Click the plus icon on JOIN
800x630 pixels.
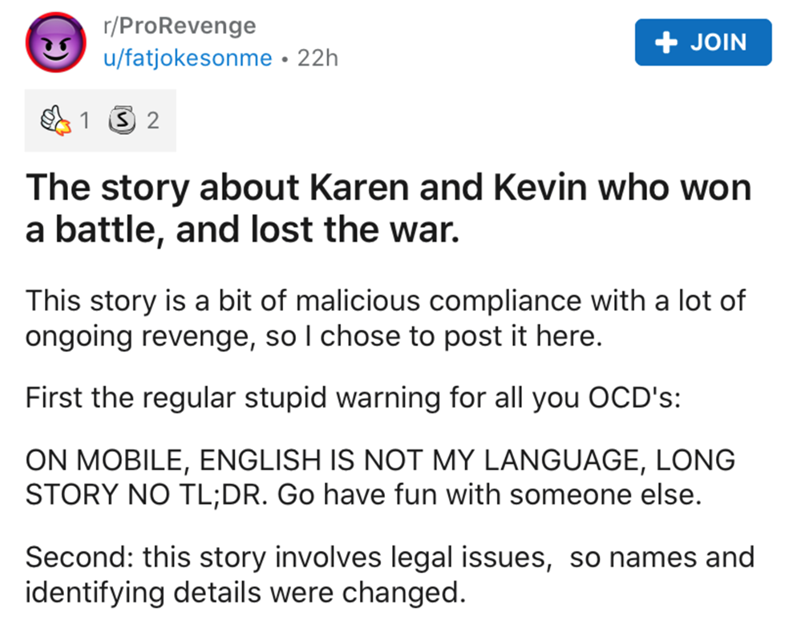(x=660, y=42)
